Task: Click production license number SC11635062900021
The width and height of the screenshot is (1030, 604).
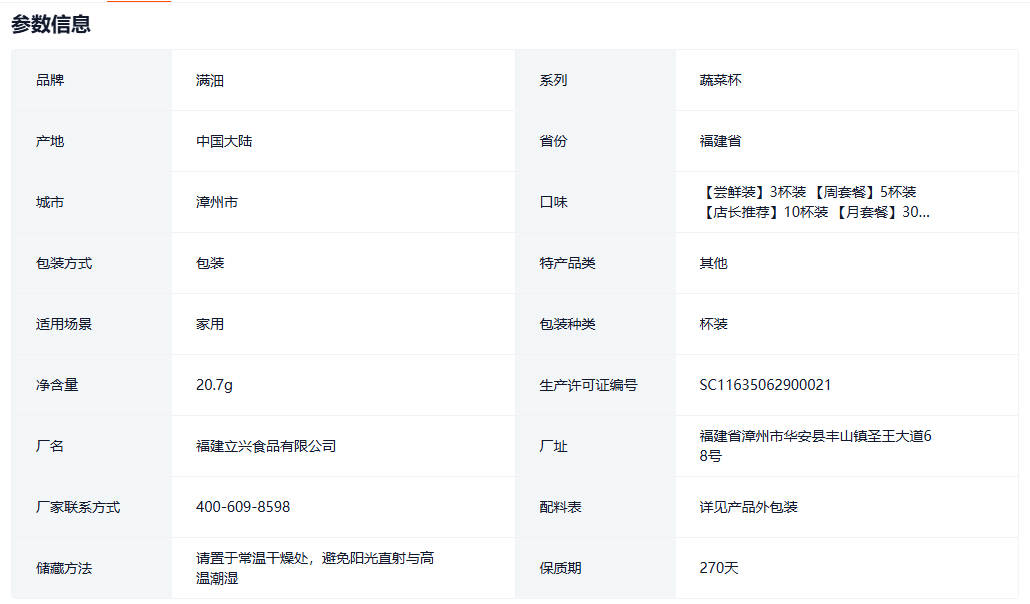Action: [765, 385]
